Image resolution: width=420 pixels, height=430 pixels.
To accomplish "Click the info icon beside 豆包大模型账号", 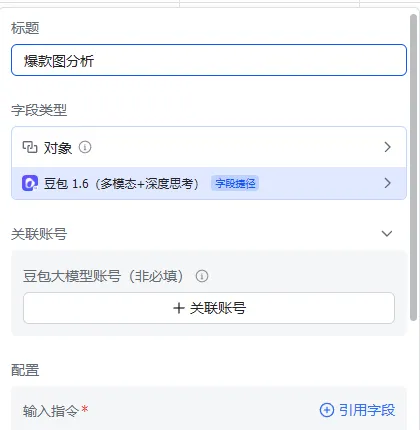I will [202, 276].
